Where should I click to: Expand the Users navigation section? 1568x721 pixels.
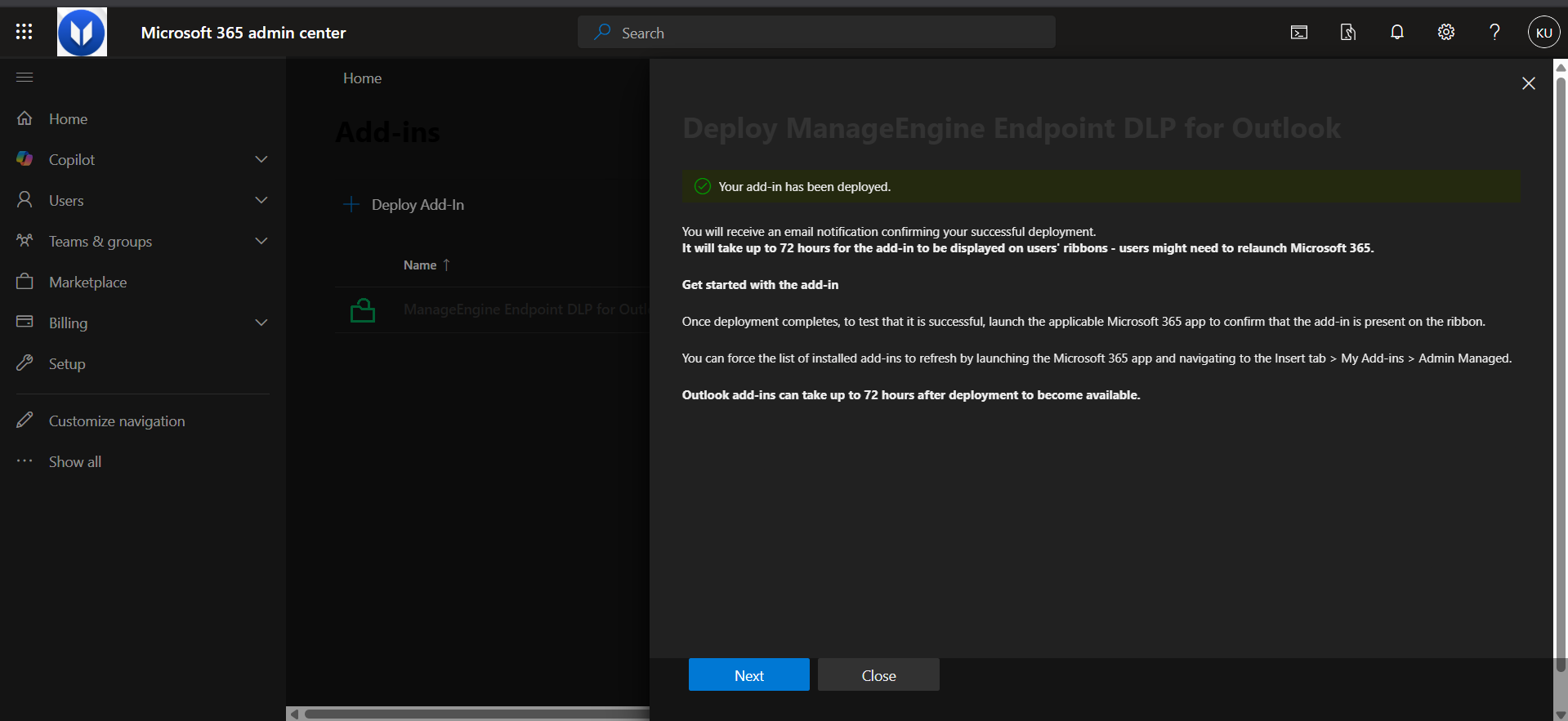[x=261, y=200]
